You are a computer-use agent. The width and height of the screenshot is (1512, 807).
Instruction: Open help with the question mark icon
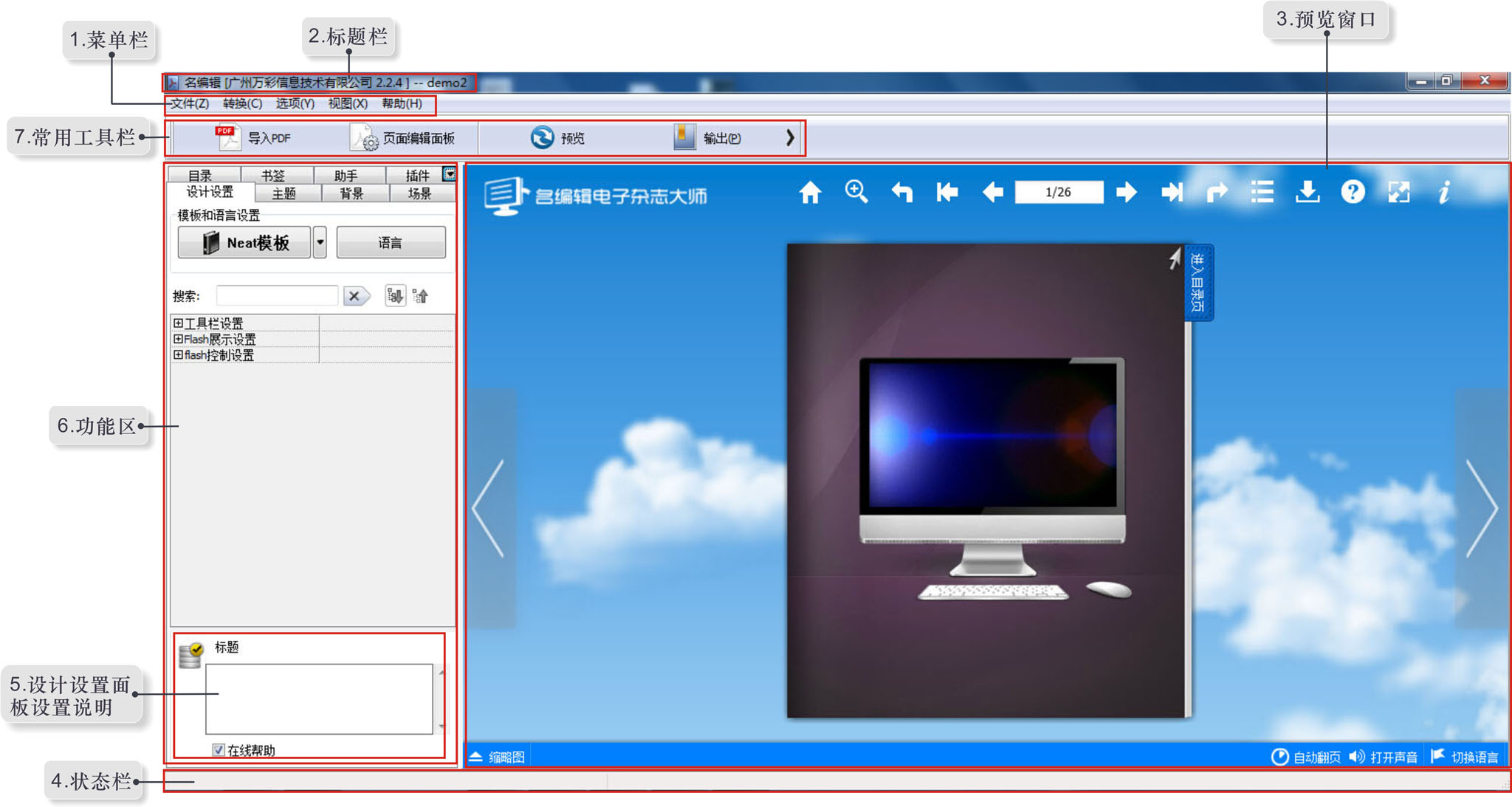[x=1353, y=192]
